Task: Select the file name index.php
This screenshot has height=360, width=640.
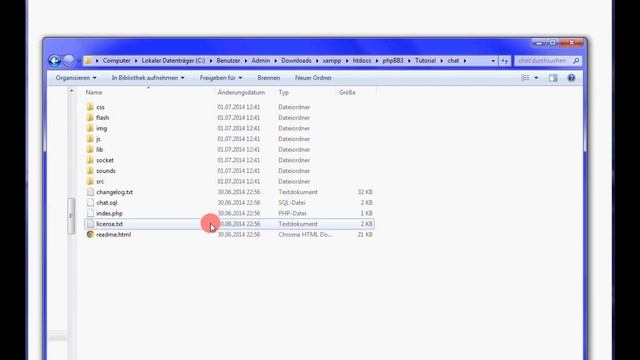Action: pos(109,213)
